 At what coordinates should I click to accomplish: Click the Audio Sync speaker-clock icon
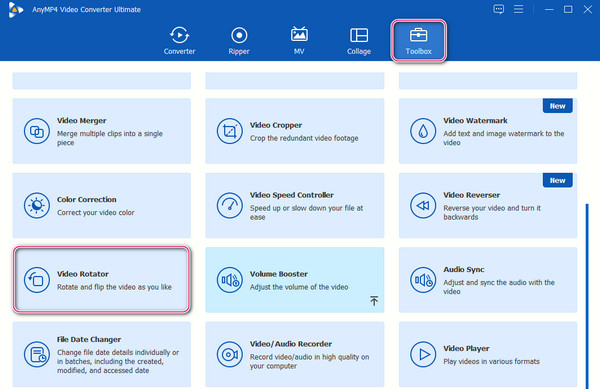(423, 280)
